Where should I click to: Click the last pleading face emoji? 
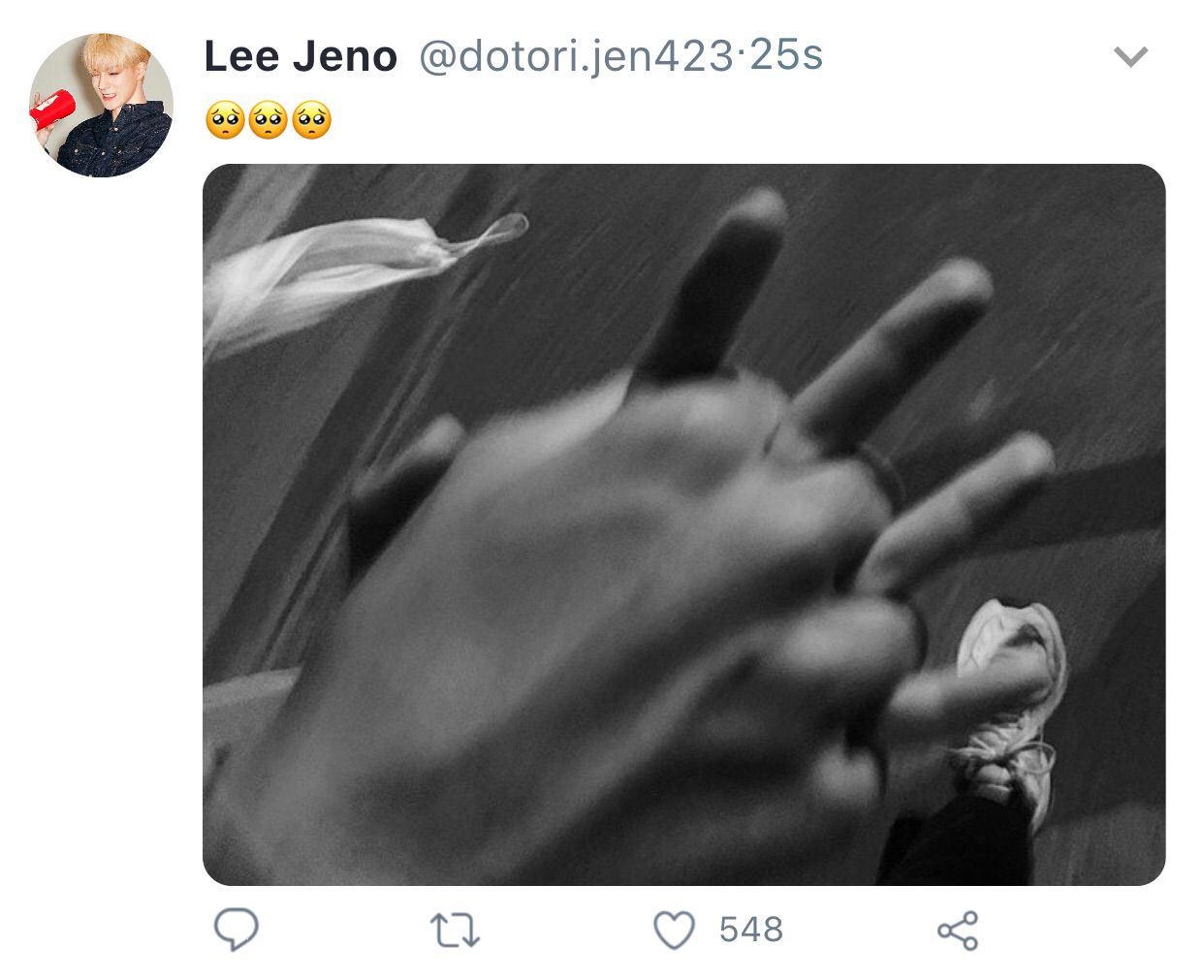pyautogui.click(x=311, y=121)
